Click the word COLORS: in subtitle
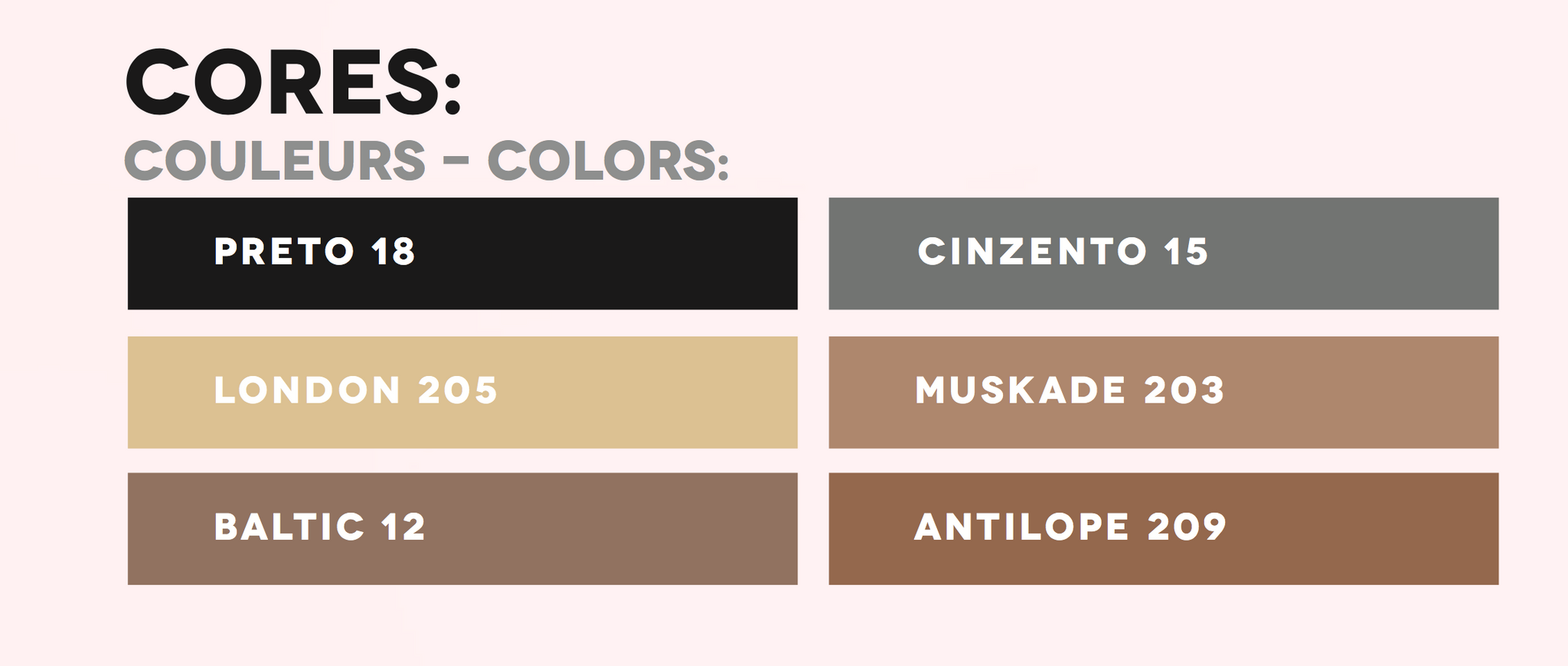The width and height of the screenshot is (1568, 666). 608,161
